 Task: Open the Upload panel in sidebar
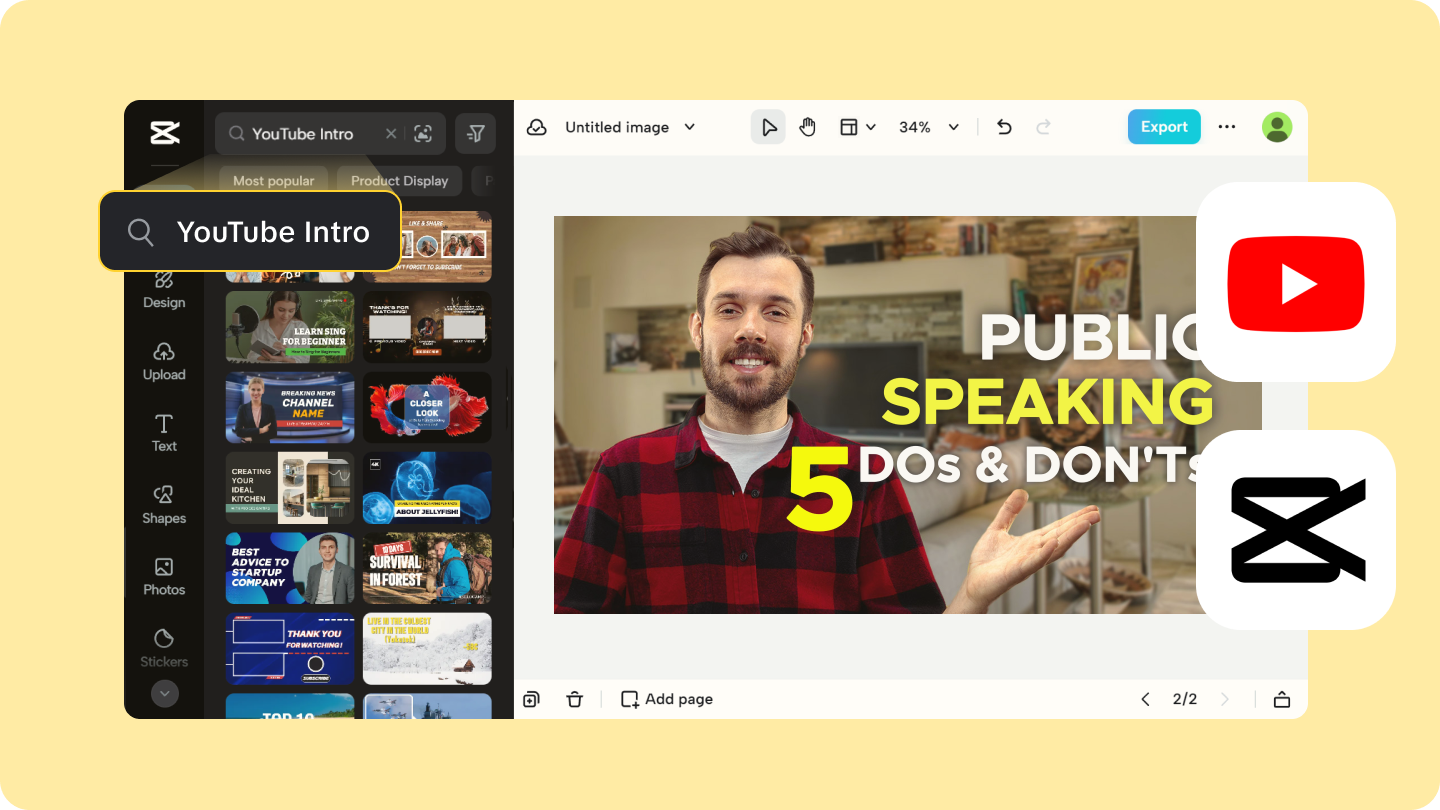pyautogui.click(x=164, y=361)
